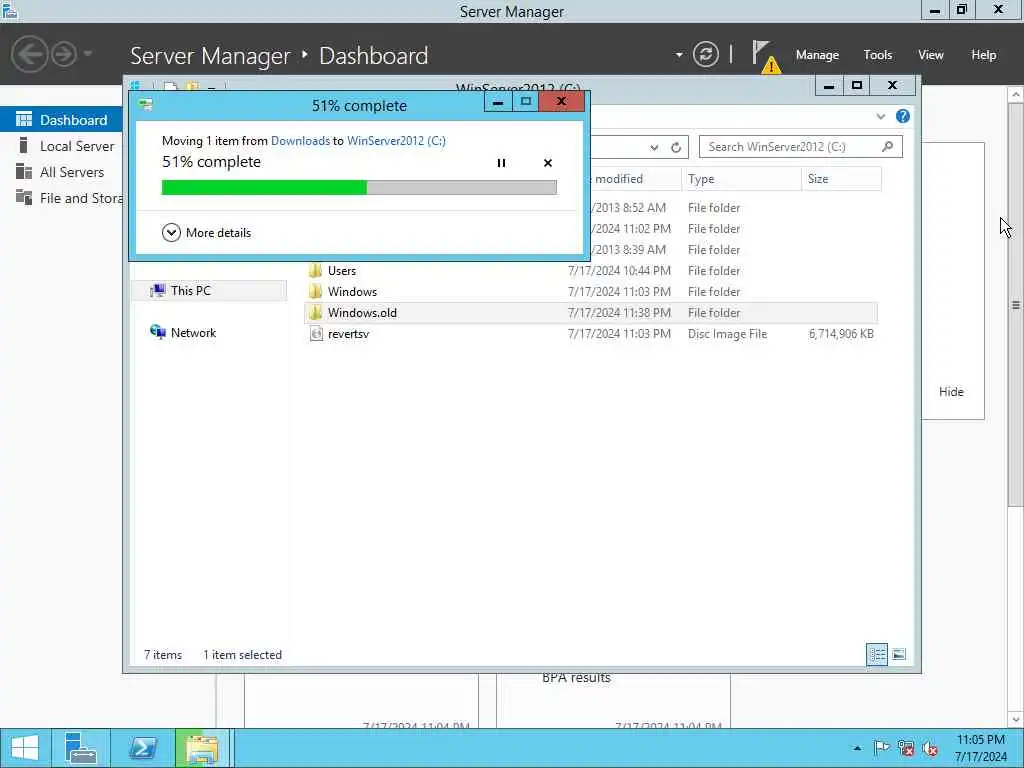Open navigation history dropdown arrow

[x=88, y=54]
